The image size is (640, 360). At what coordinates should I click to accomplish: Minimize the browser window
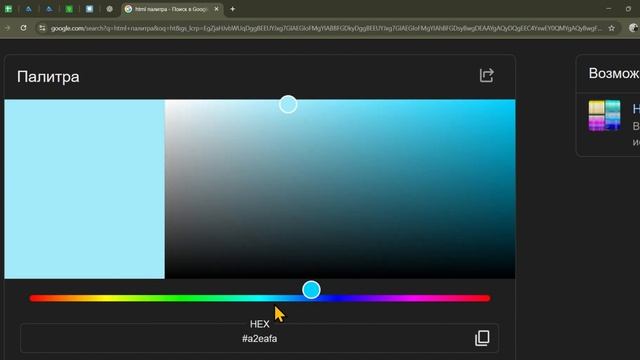point(609,9)
